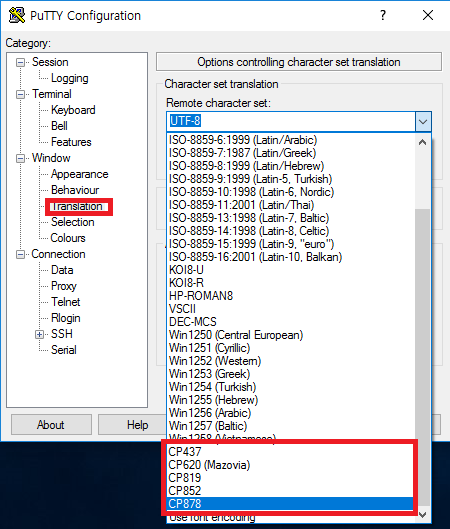Screen dimensions: 450x529
Task: Pick CP437 from the list
Action: pos(290,452)
